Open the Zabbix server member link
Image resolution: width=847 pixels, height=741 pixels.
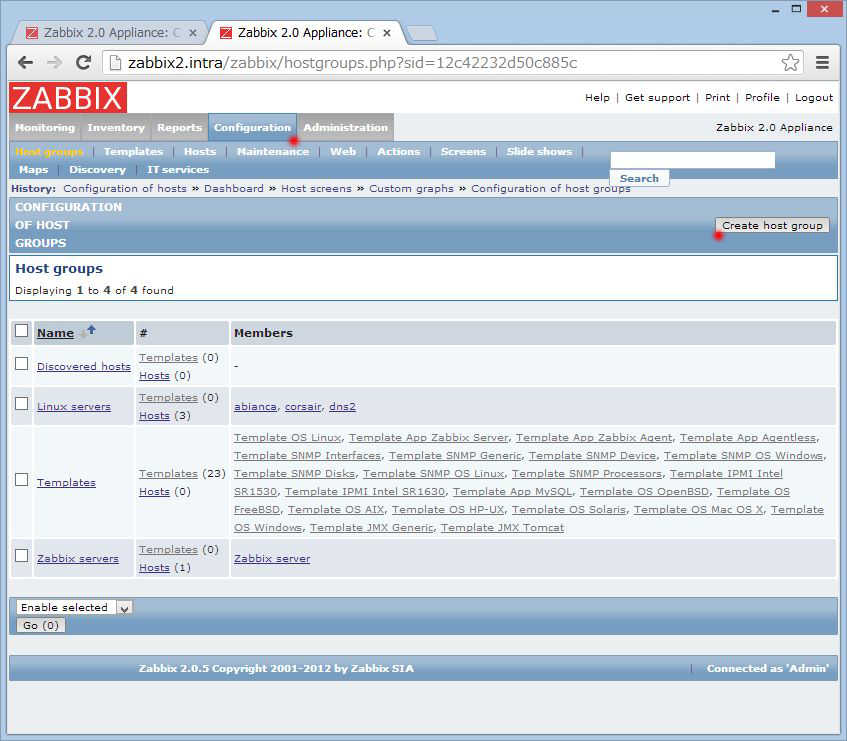tap(272, 558)
